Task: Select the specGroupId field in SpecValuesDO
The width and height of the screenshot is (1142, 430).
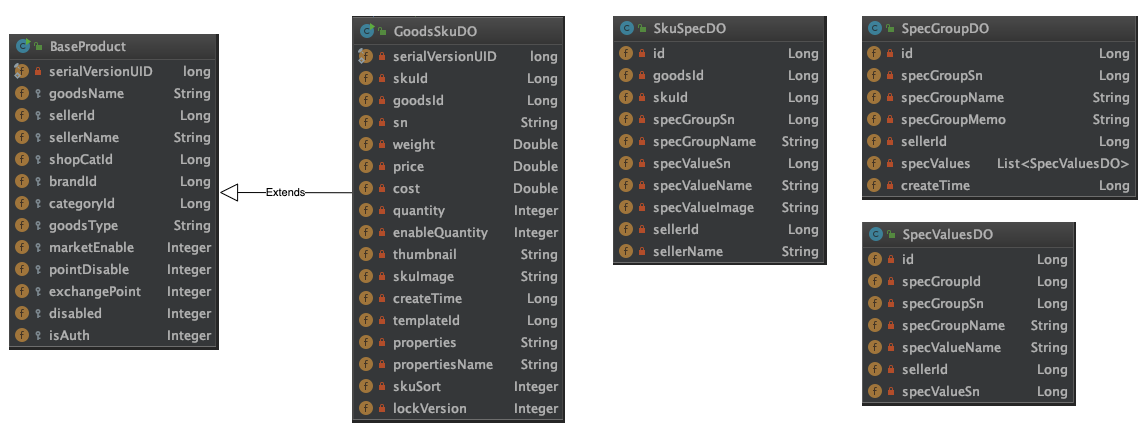Action: click(x=969, y=281)
